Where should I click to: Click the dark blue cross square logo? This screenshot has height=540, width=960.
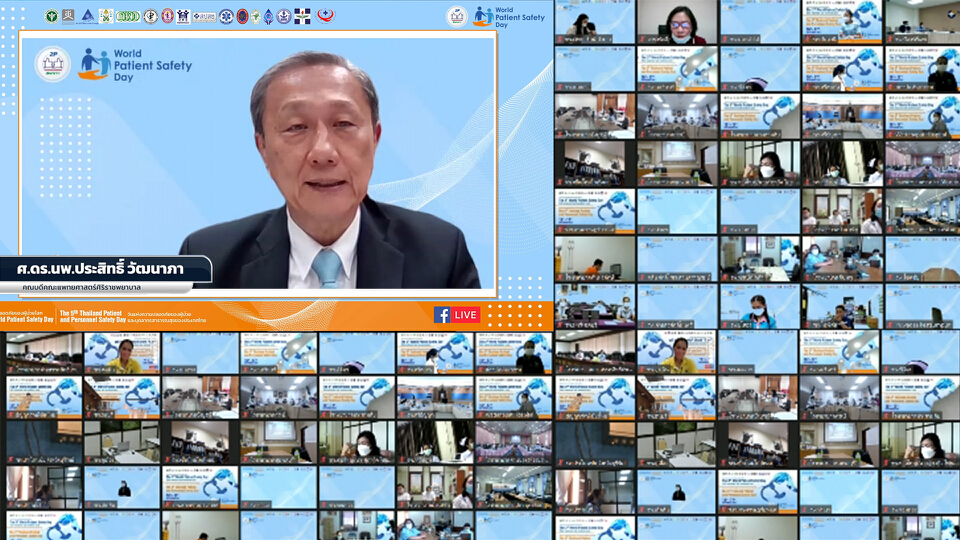[x=302, y=16]
